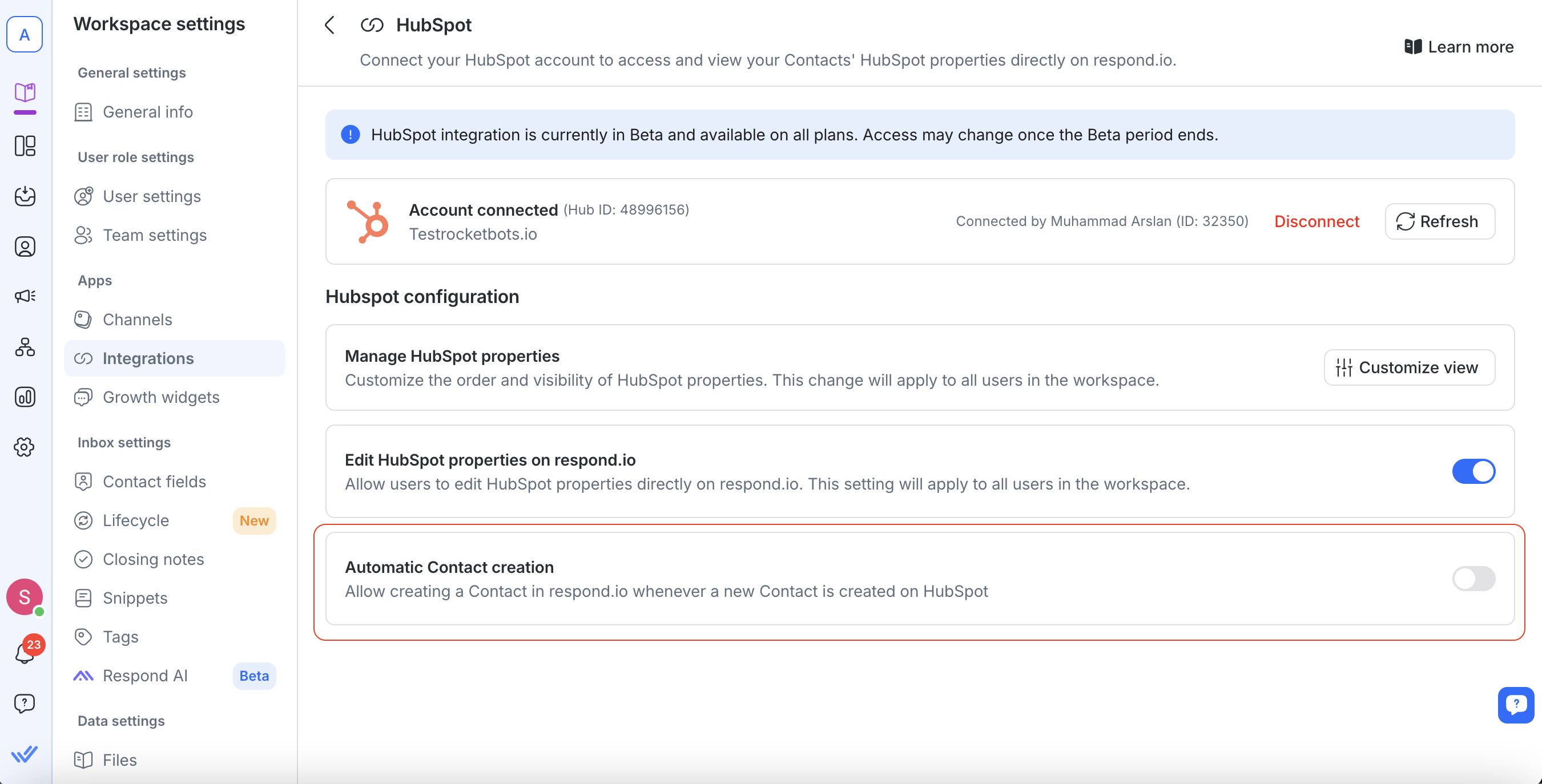The image size is (1542, 784).
Task: Open Lifecycle settings marked New
Action: [x=136, y=521]
